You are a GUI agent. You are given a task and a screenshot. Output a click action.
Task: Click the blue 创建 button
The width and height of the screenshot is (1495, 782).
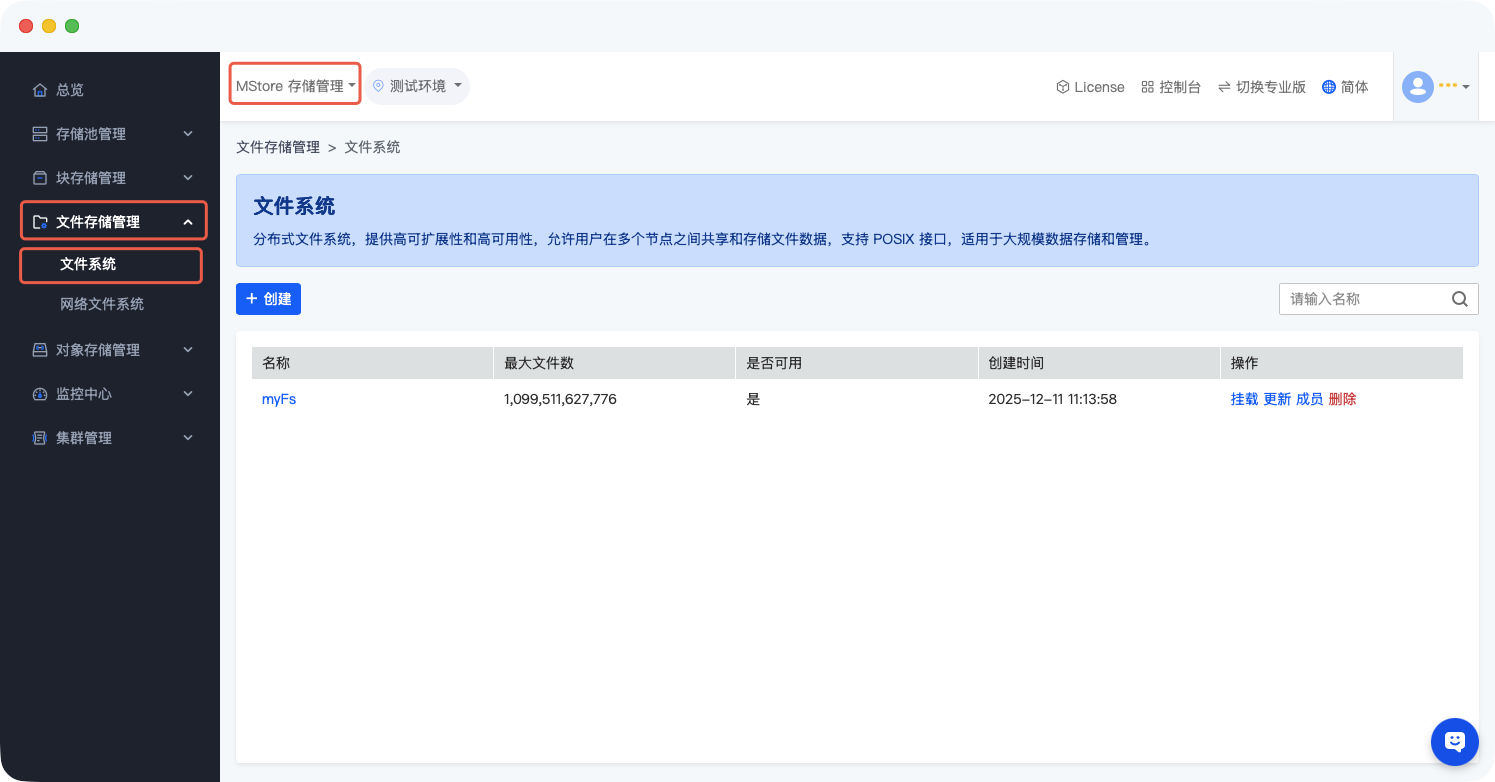click(268, 299)
